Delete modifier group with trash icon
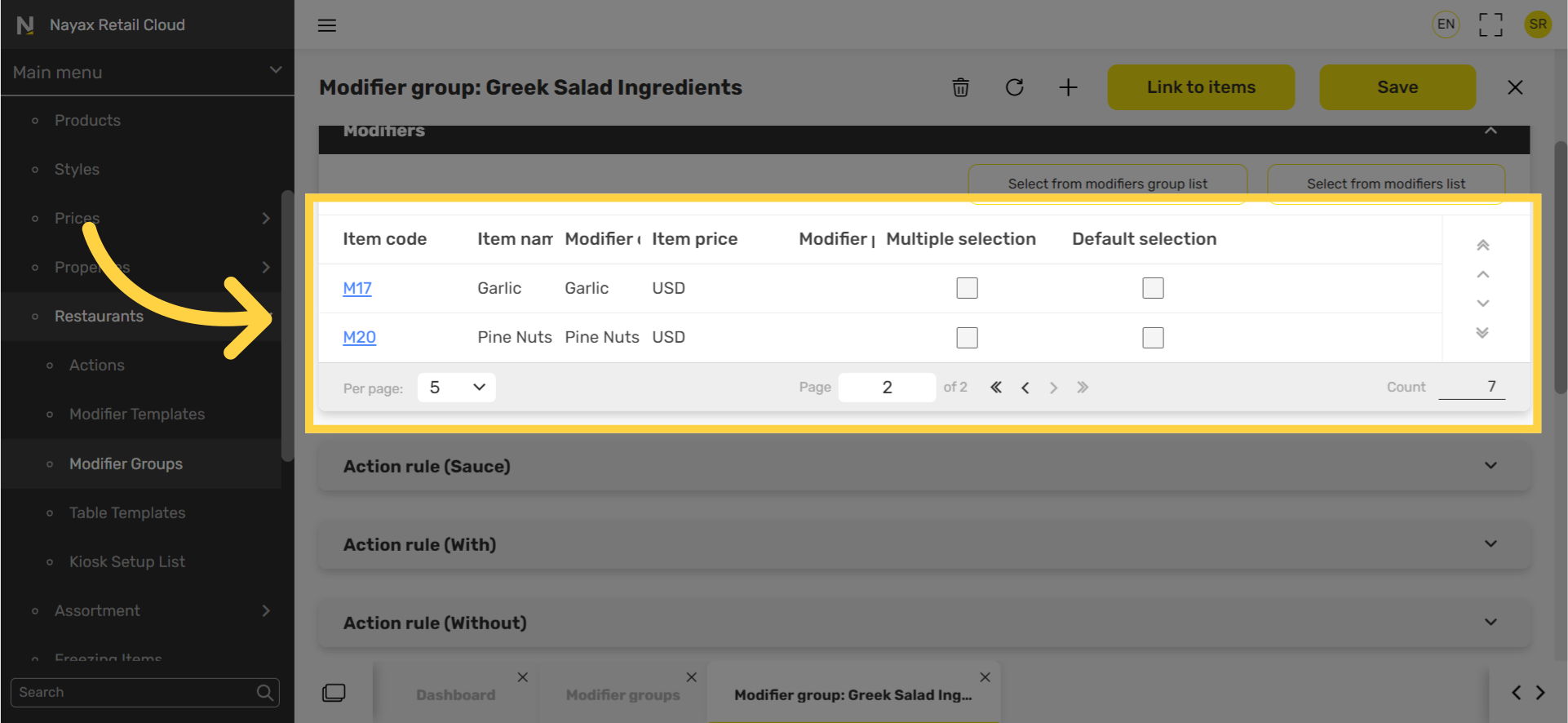Screen dimensions: 1568x723 pos(960,87)
